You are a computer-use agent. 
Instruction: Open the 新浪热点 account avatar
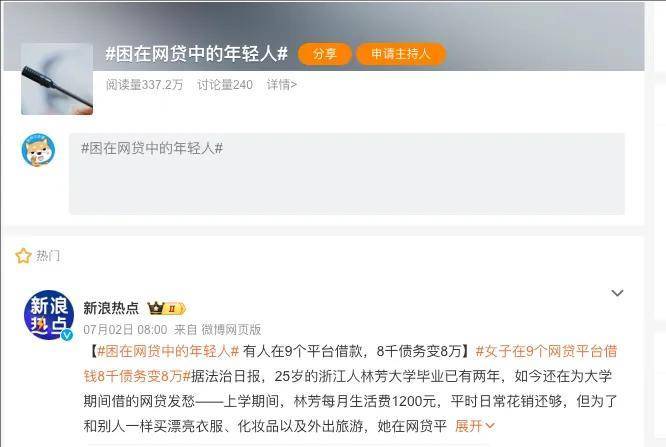(49, 314)
